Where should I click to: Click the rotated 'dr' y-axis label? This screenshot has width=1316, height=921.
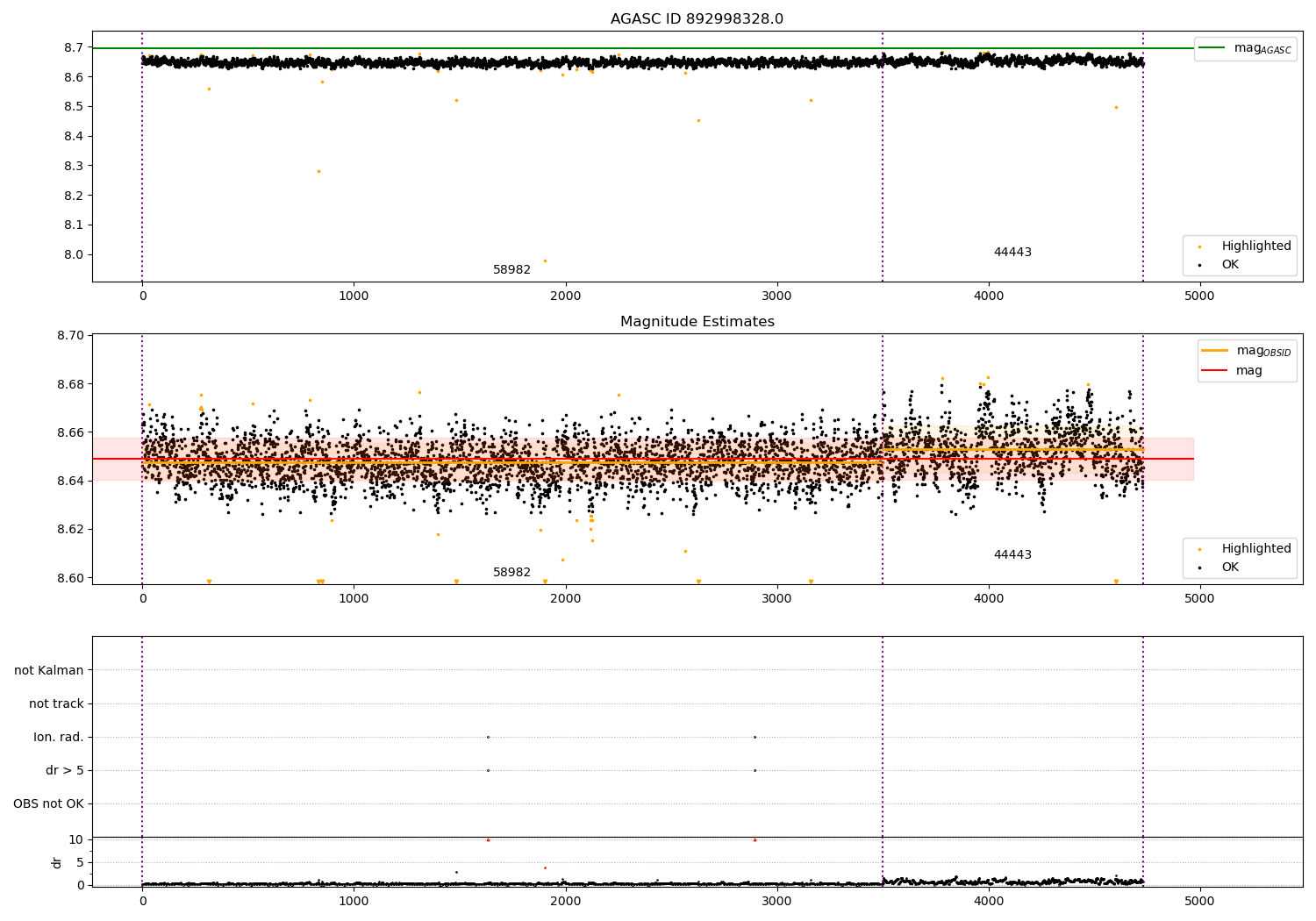tap(57, 862)
